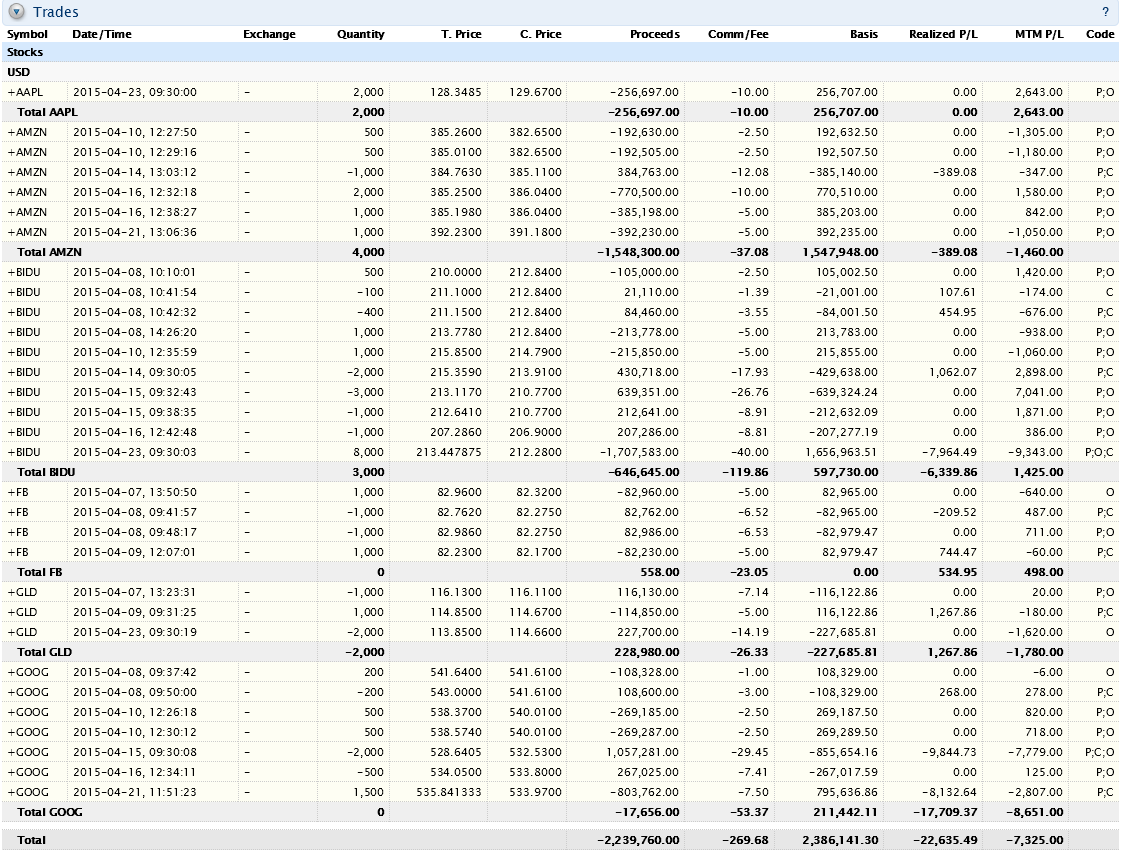Click the Symbol column header
The width and height of the screenshot is (1131, 854).
[x=27, y=34]
